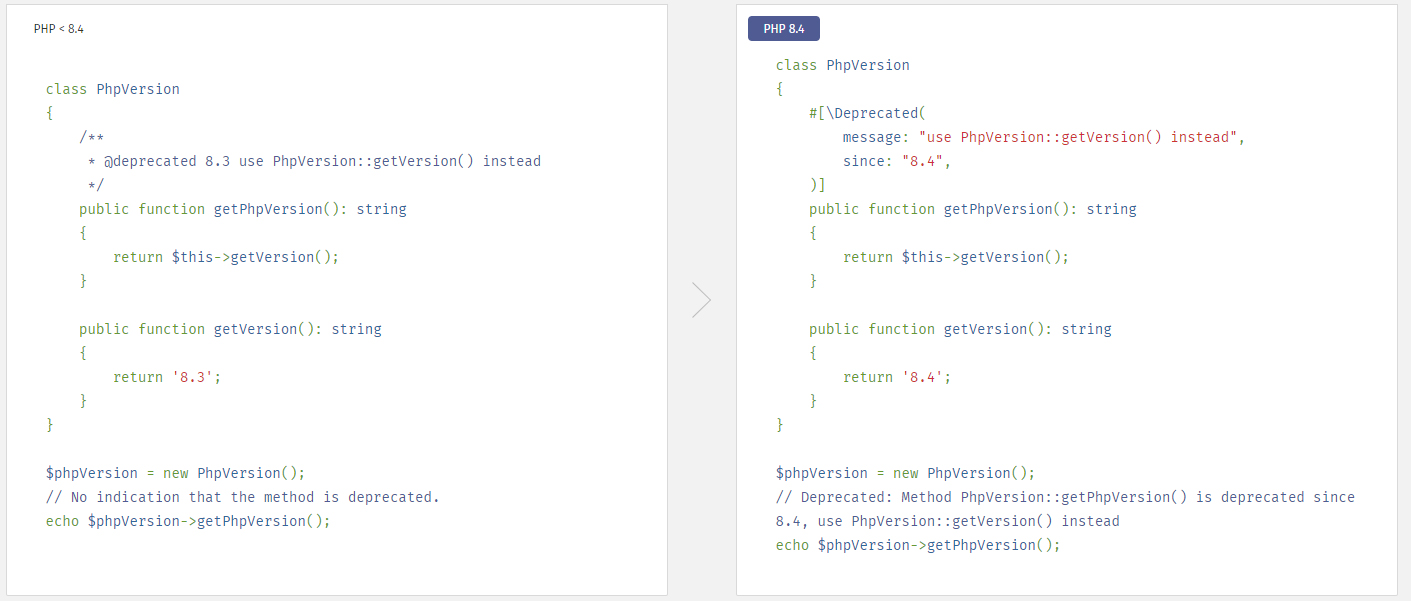Click return '8.4' in the right panel
This screenshot has height=601, width=1411.
click(x=897, y=377)
